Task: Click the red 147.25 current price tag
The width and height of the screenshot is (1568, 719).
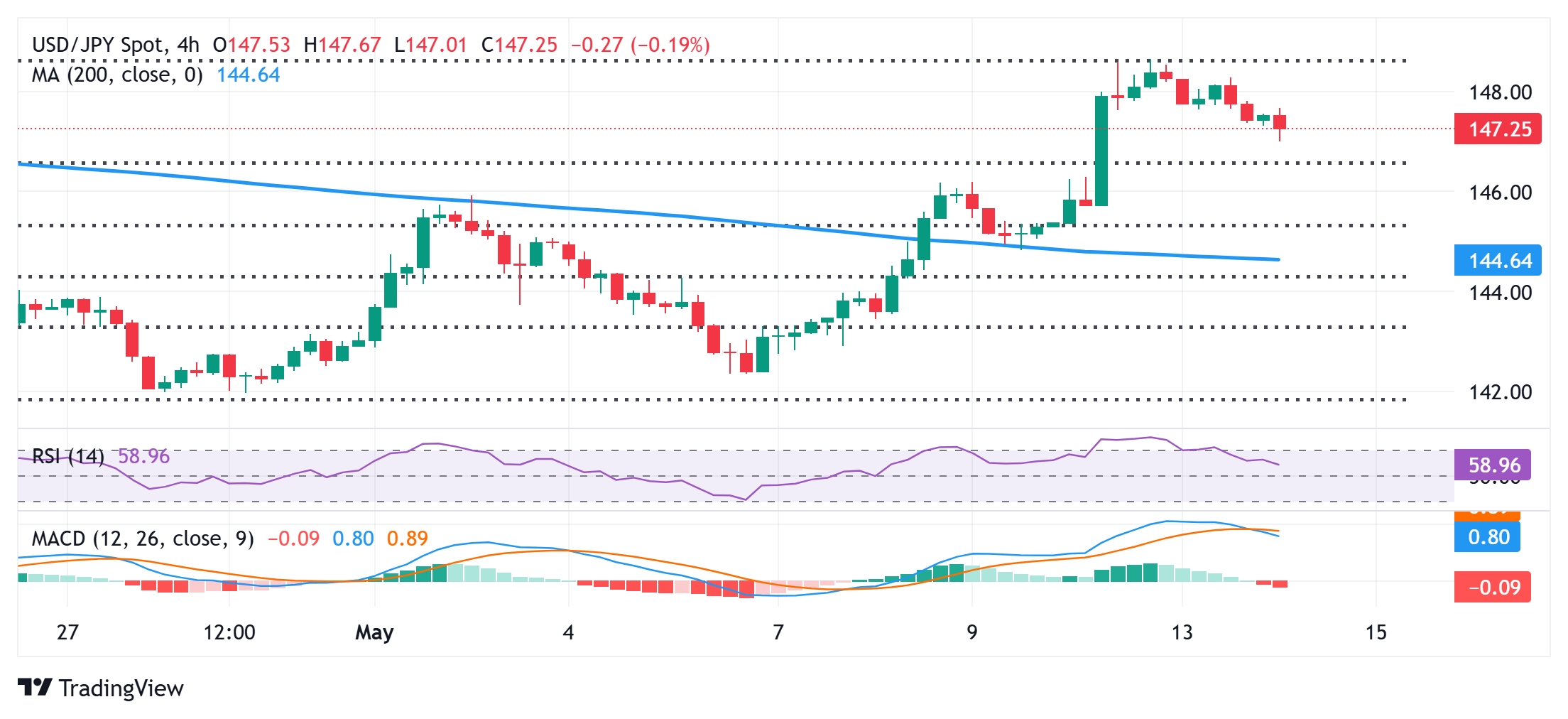Action: point(1497,129)
